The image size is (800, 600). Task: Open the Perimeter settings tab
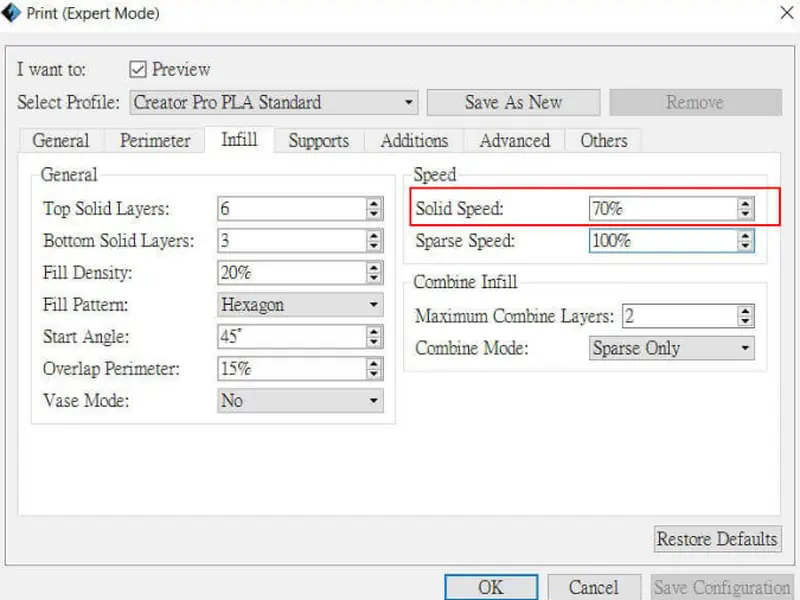154,140
